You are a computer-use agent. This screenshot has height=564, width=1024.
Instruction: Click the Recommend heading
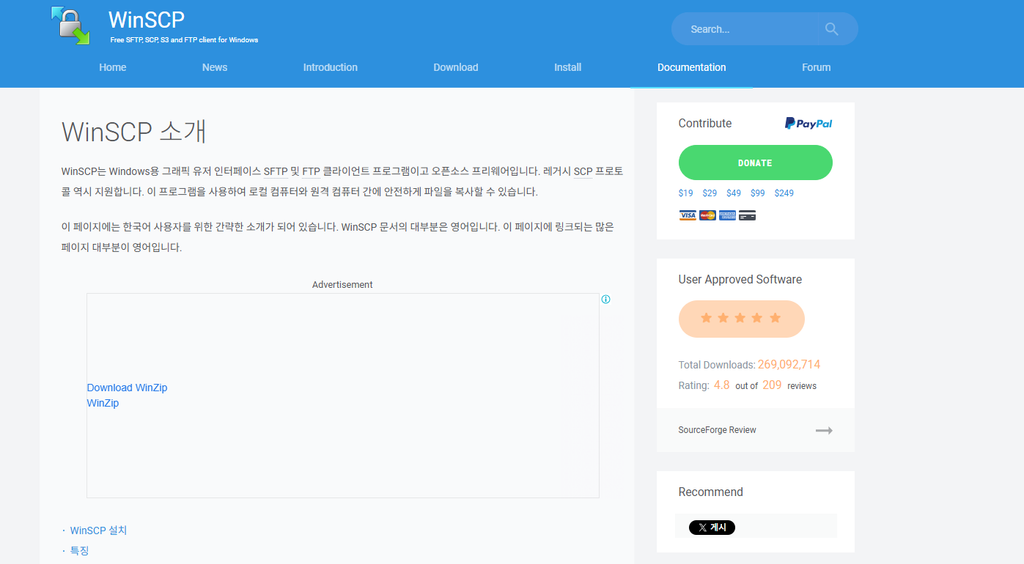click(711, 492)
